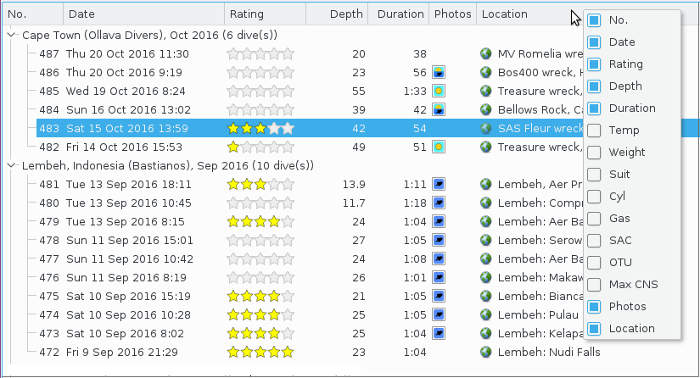700x378 pixels.
Task: Uncheck the Duration column checkbox
Action: (594, 108)
